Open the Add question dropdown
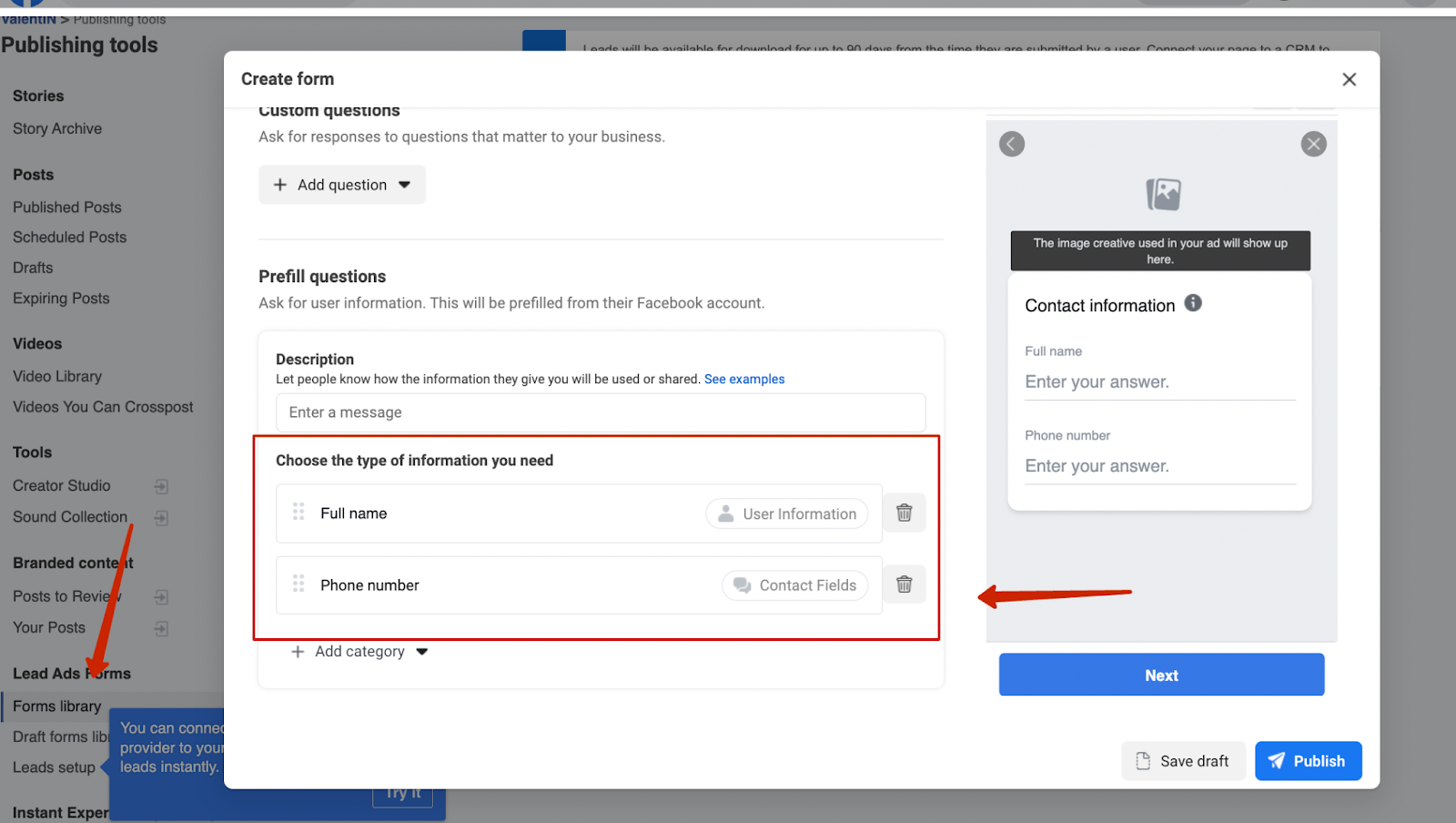The image size is (1456, 823). pos(342,185)
